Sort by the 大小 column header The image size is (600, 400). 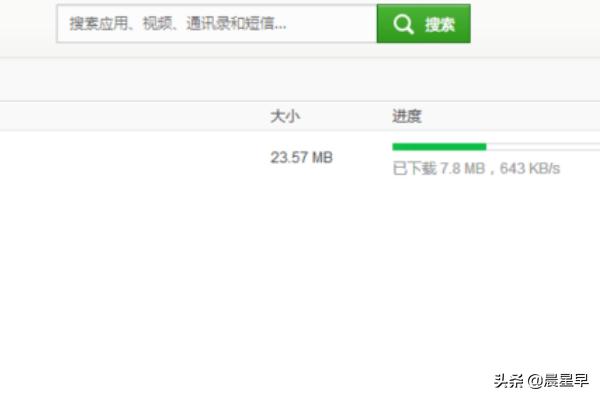(x=285, y=116)
